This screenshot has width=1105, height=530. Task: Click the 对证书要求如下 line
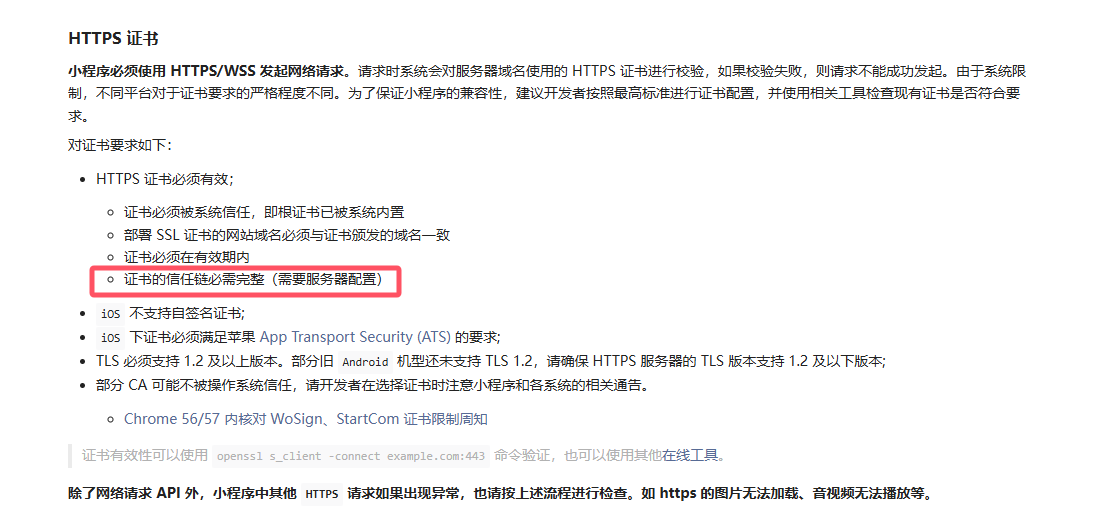(120, 145)
